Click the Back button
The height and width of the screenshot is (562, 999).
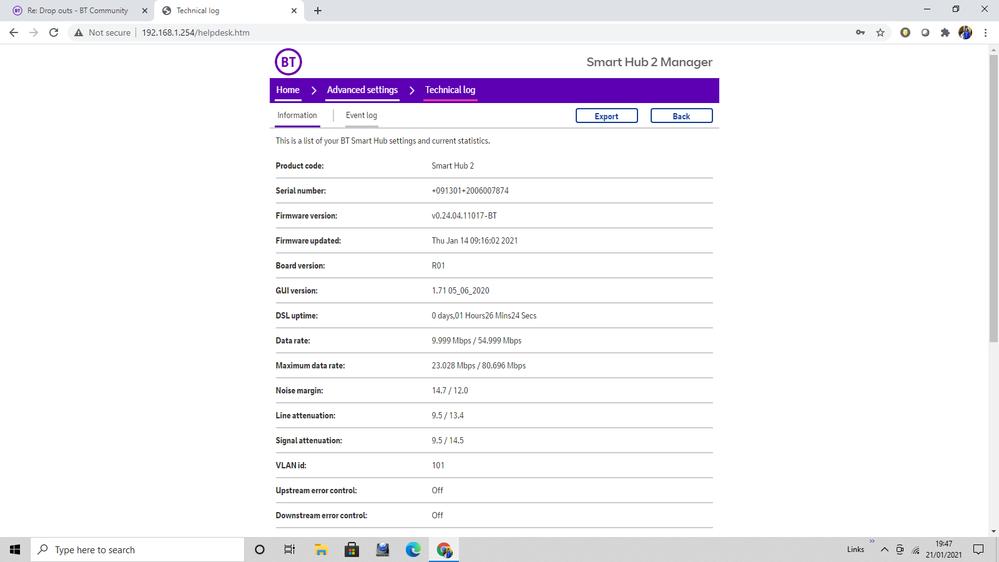coord(681,116)
